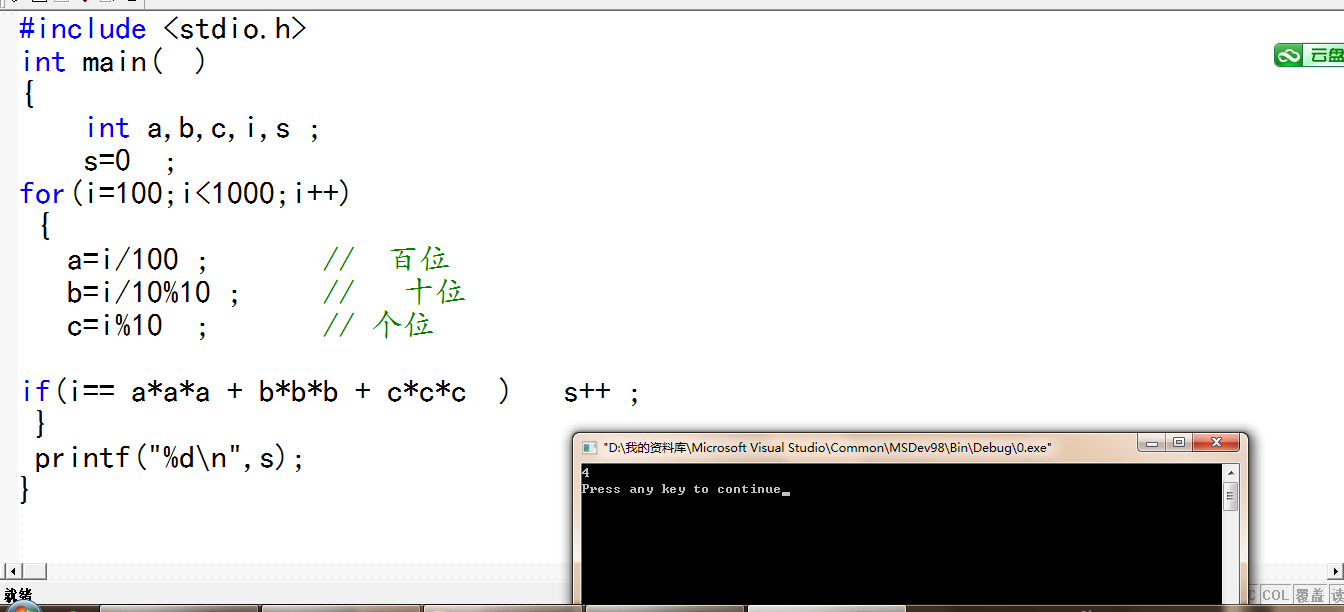Click the 'c=i%10 ;' statement
The image size is (1344, 612).
click(137, 325)
